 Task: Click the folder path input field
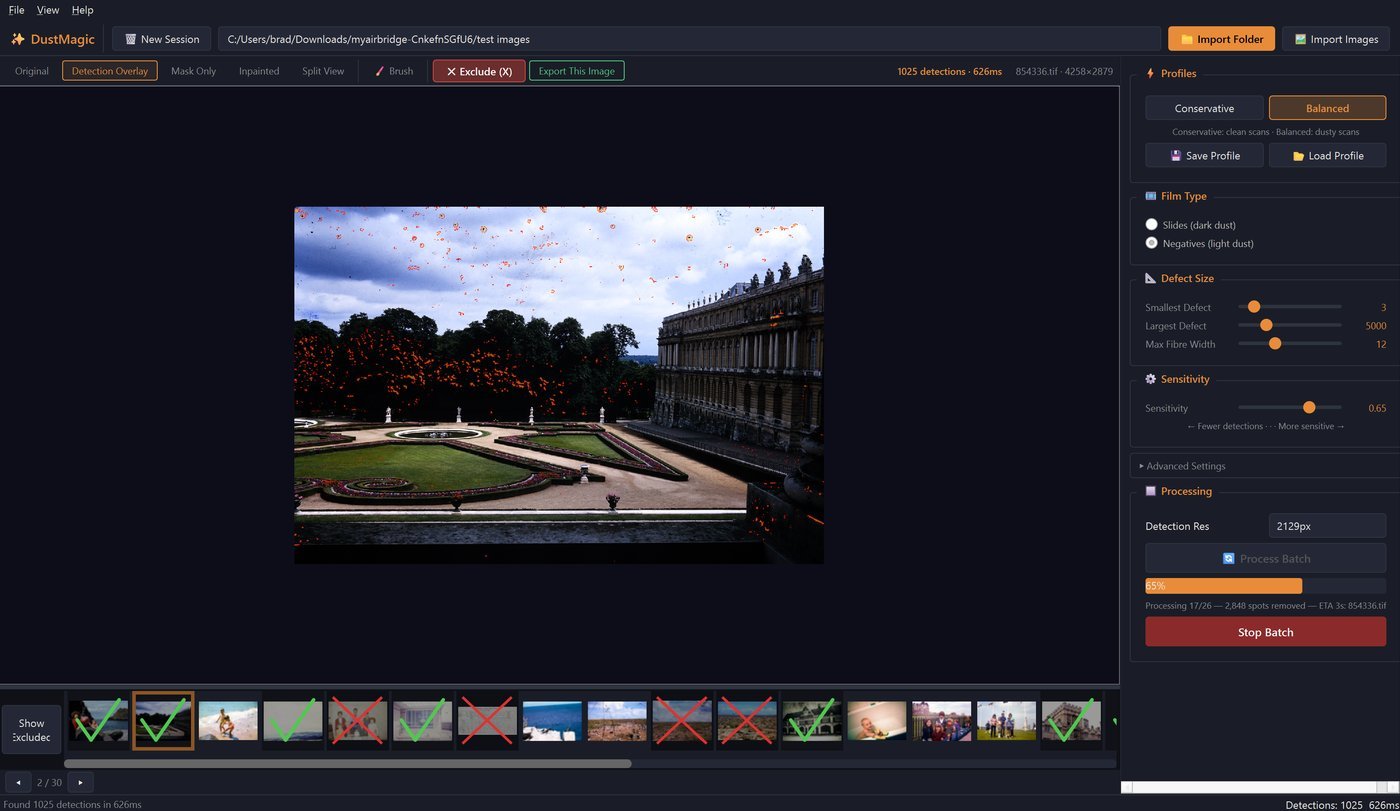click(x=689, y=39)
